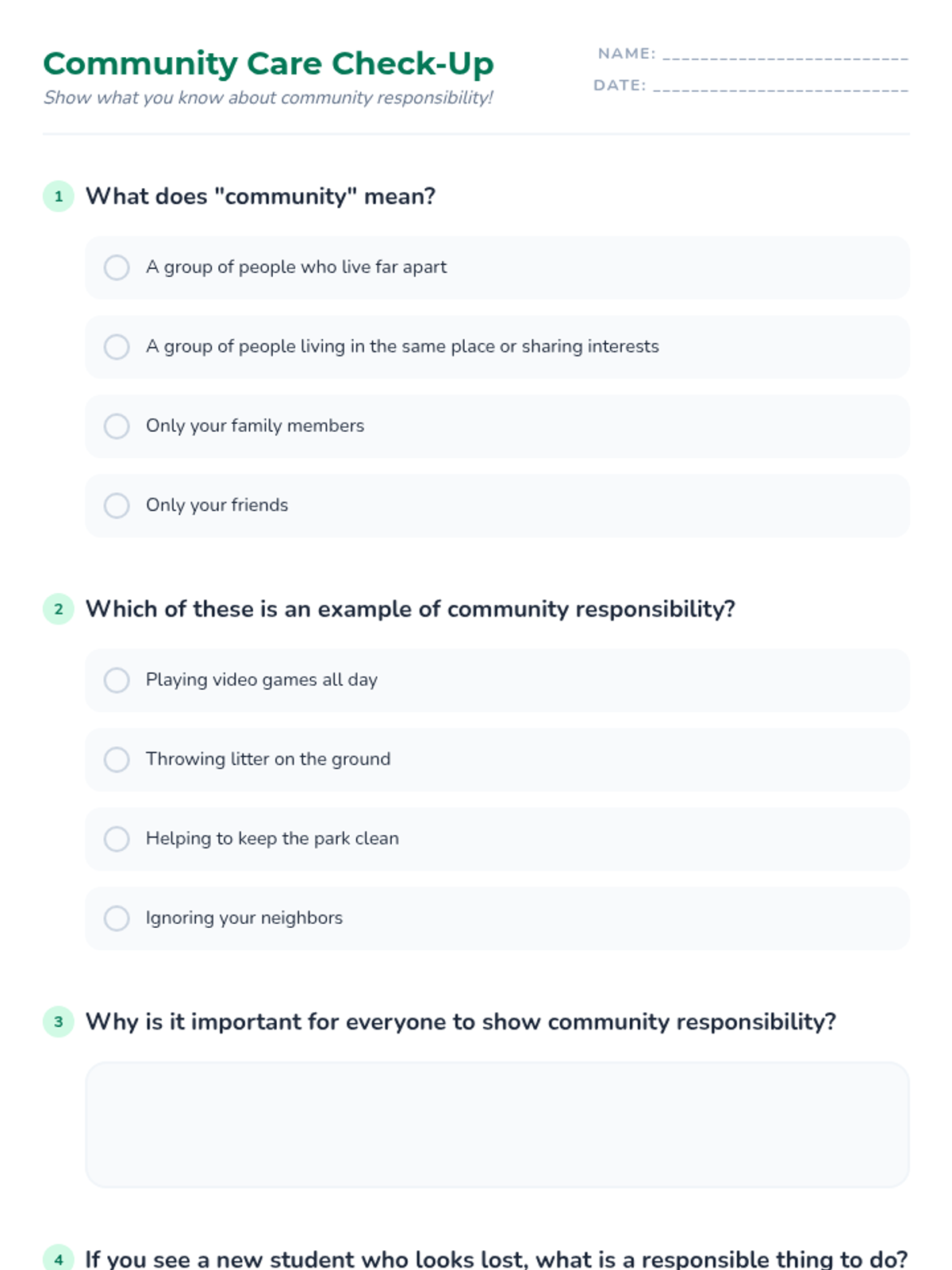
Task: Mark "Only your friends" as the answer
Action: [x=117, y=506]
